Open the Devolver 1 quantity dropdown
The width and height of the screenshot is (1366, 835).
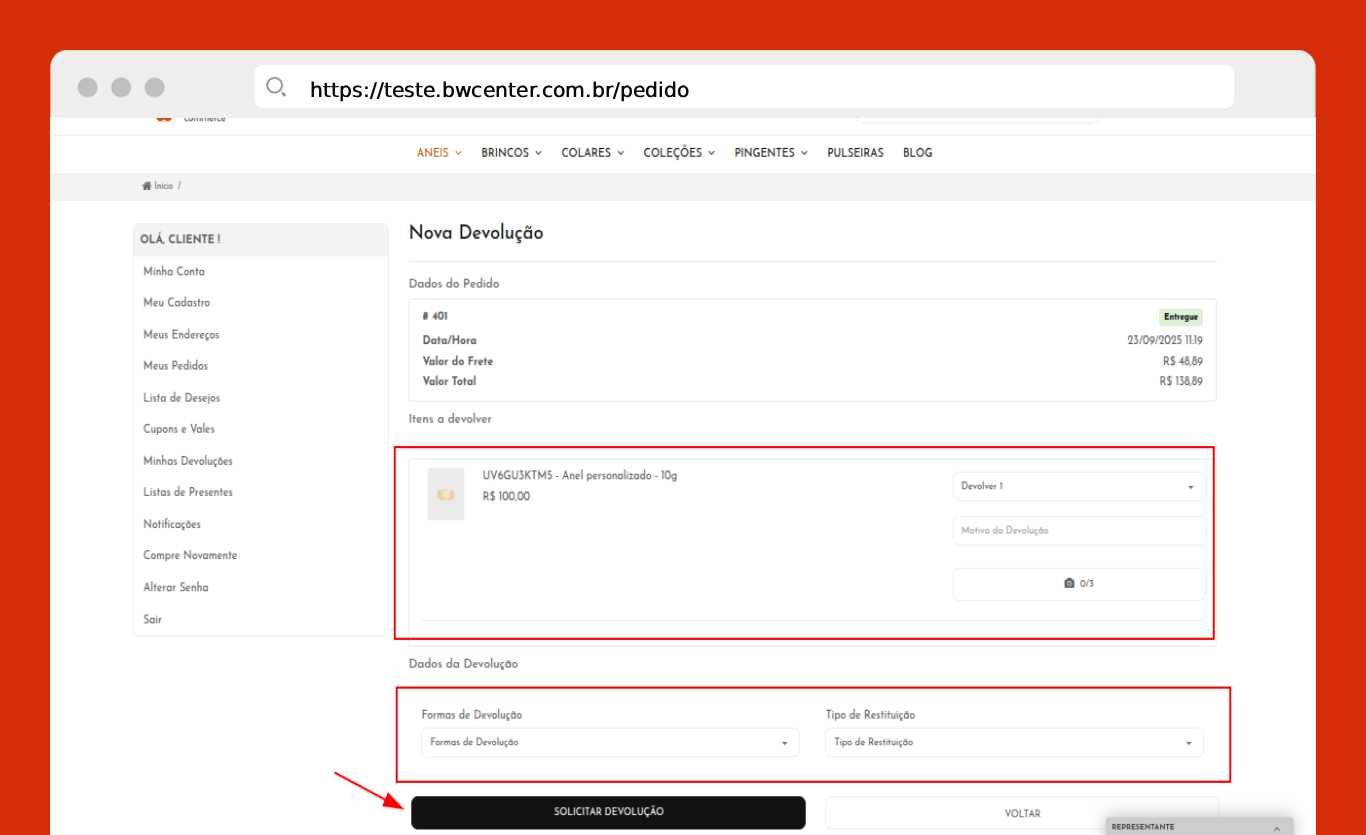1078,487
